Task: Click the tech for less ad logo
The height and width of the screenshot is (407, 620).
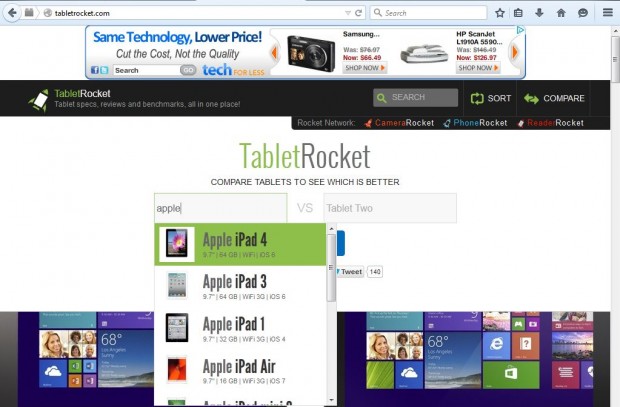Action: point(233,70)
